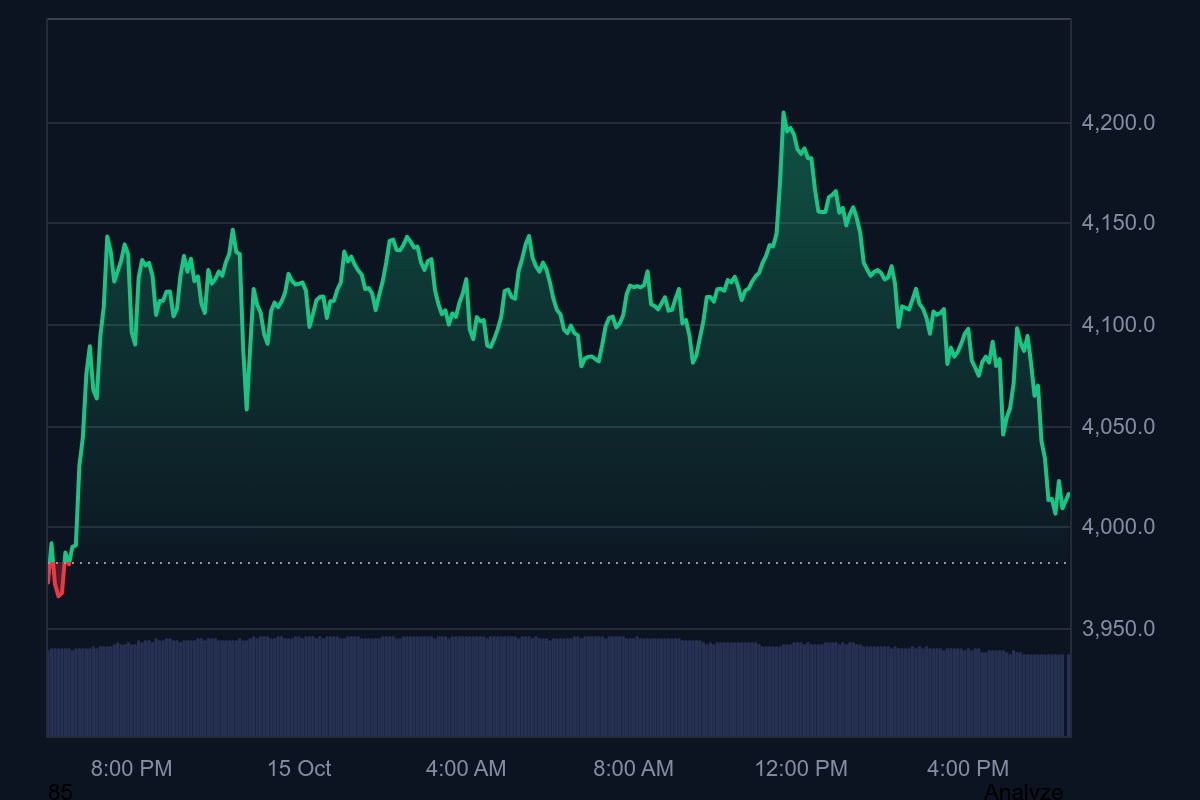Image resolution: width=1200 pixels, height=800 pixels.
Task: Select the 12:00 PM time axis label
Action: coord(801,768)
